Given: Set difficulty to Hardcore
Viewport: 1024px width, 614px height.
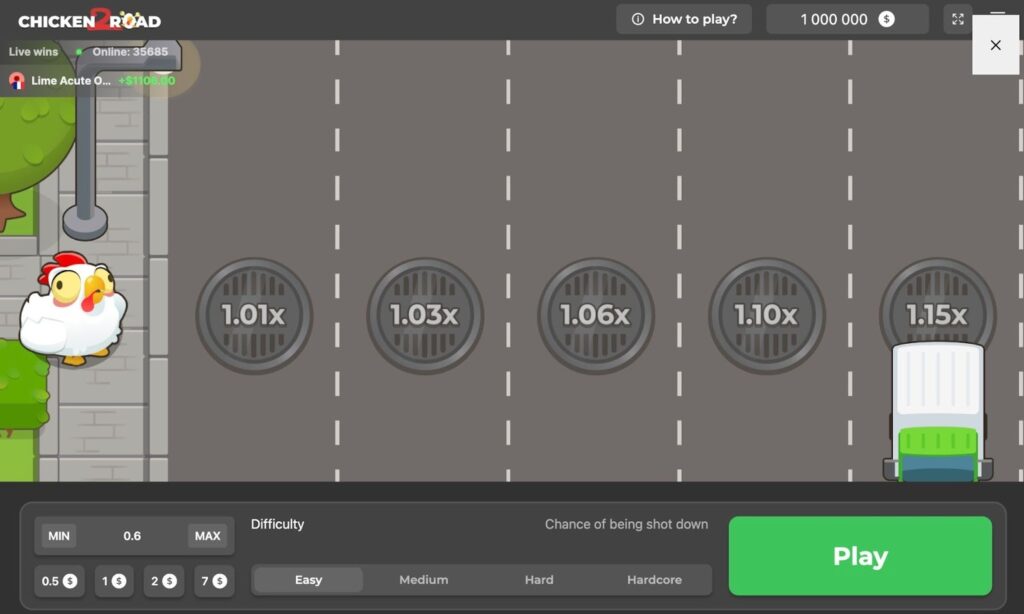Looking at the screenshot, I should [x=654, y=580].
